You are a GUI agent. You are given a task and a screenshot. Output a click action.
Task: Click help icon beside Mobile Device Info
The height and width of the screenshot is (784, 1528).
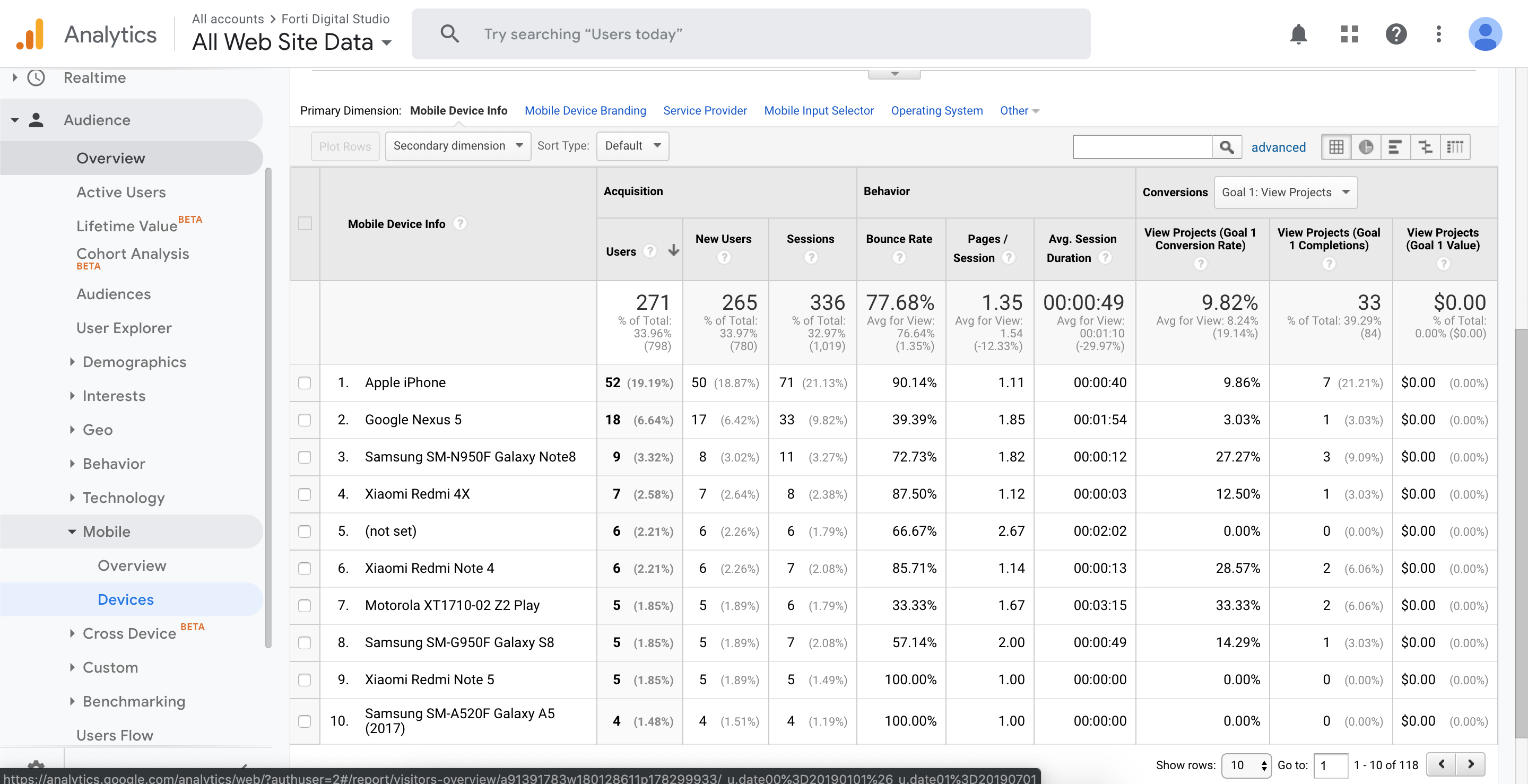(459, 223)
